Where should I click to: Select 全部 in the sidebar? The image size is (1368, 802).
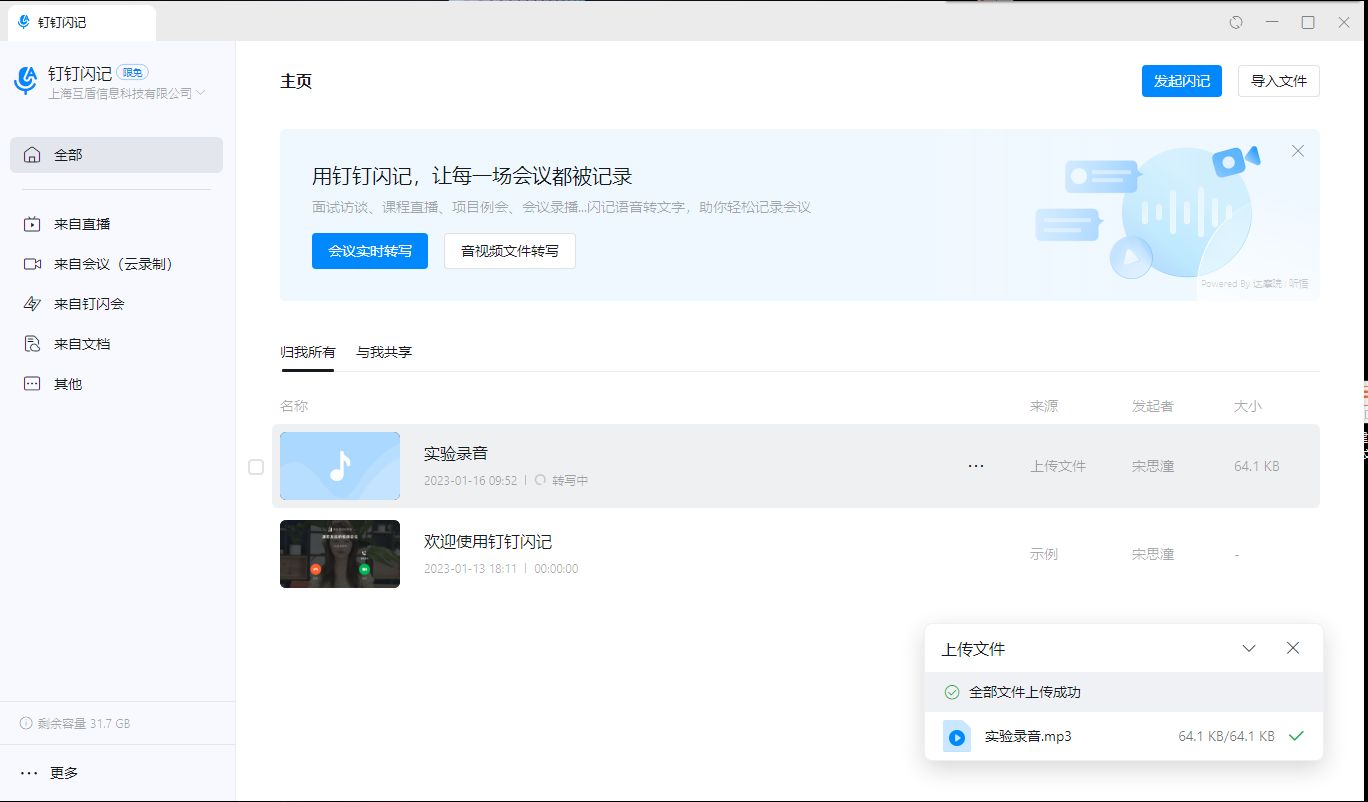pyautogui.click(x=116, y=155)
